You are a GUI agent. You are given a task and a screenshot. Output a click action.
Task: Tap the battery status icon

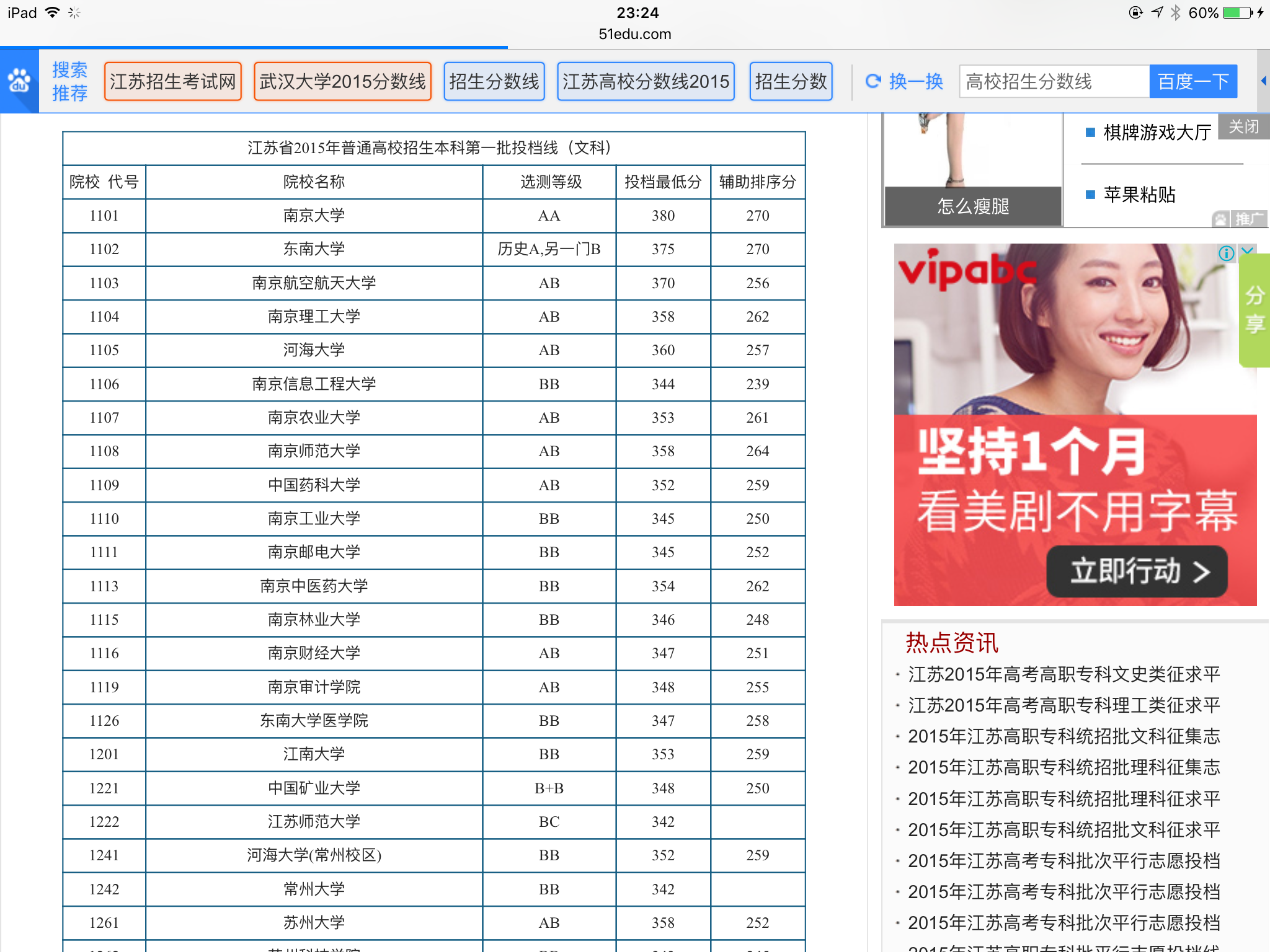[1238, 13]
